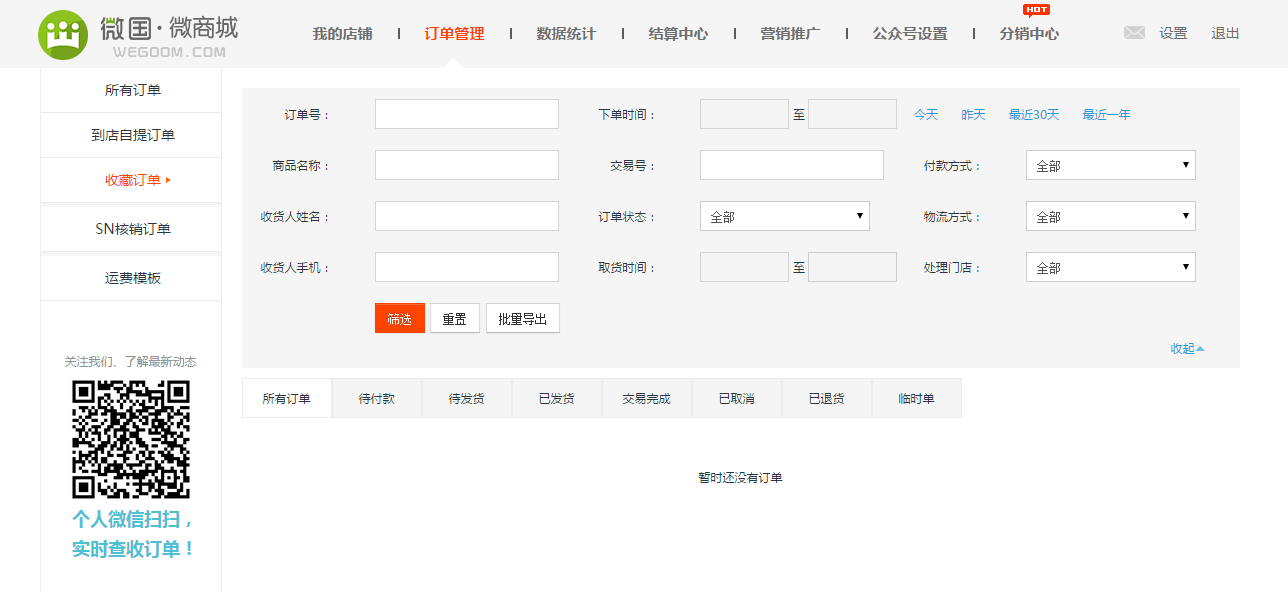Click the 下单时间 end date field
This screenshot has height=592, width=1288.
pyautogui.click(x=852, y=114)
